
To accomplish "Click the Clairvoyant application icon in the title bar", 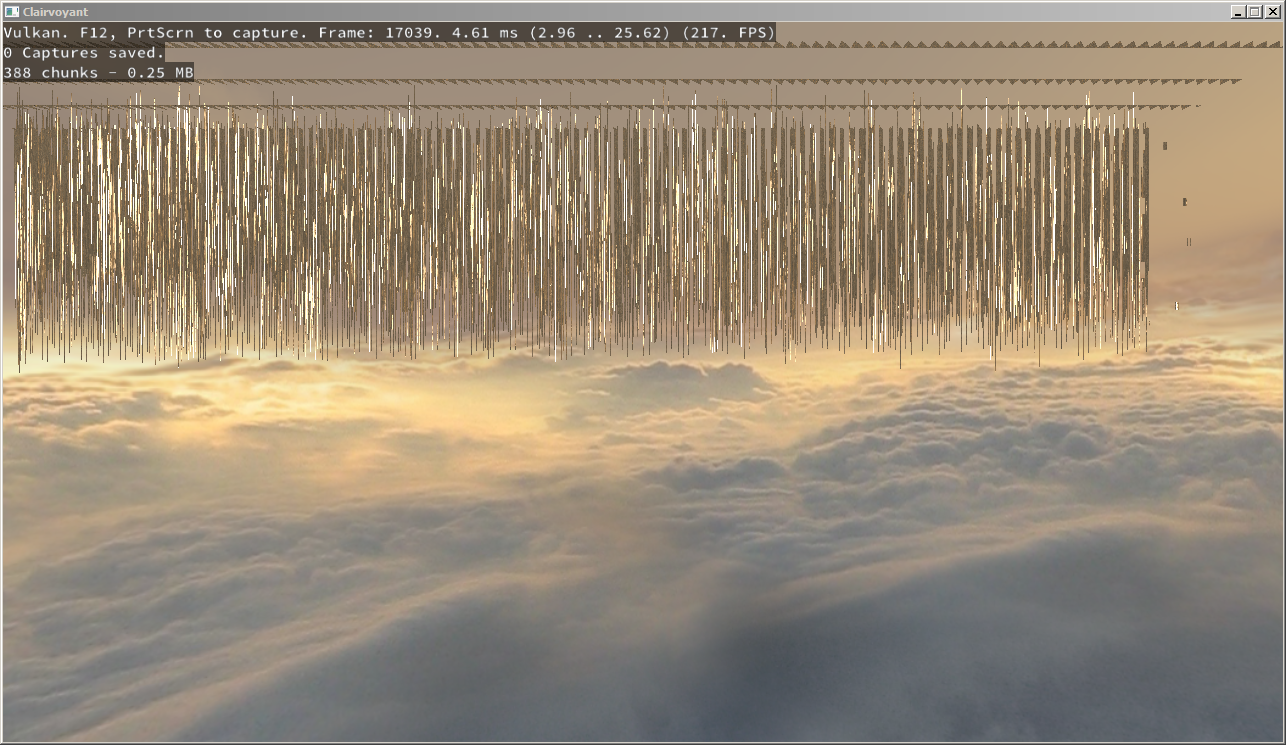I will tap(10, 11).
